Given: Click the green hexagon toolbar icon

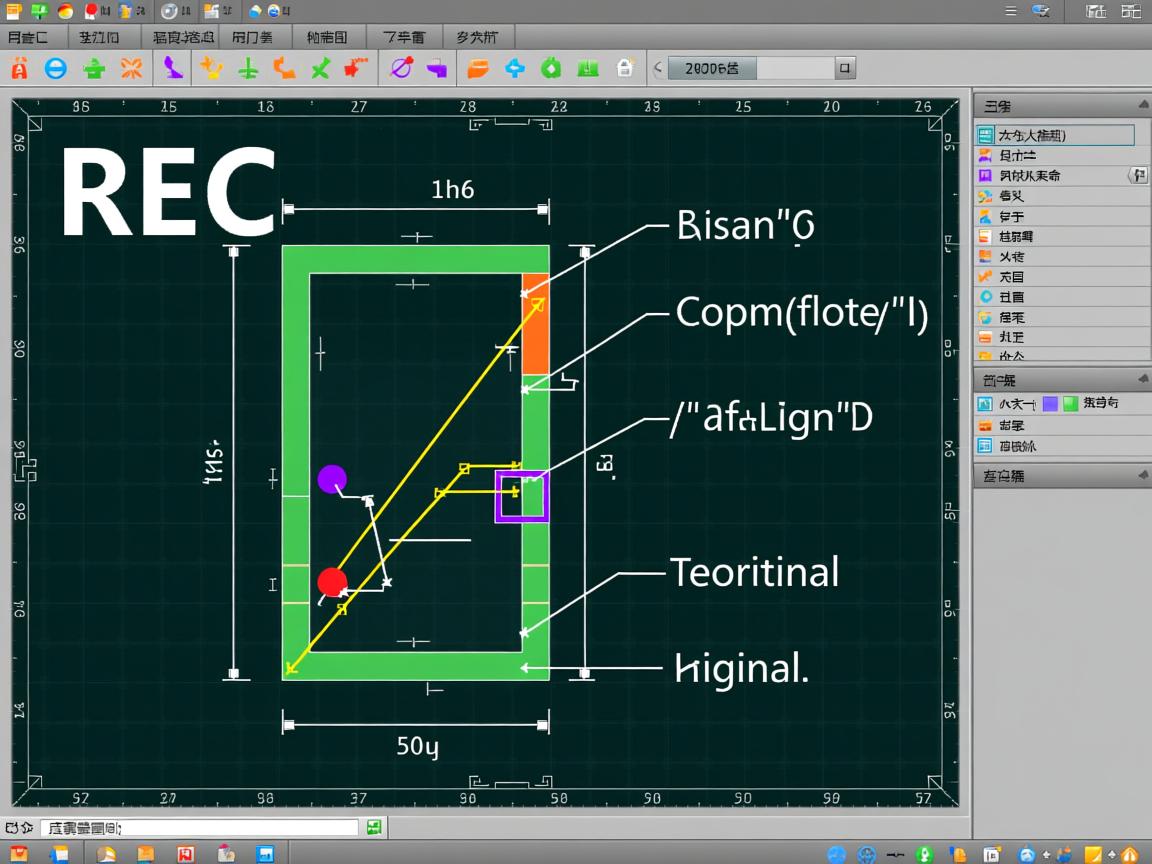Looking at the screenshot, I should pos(551,69).
